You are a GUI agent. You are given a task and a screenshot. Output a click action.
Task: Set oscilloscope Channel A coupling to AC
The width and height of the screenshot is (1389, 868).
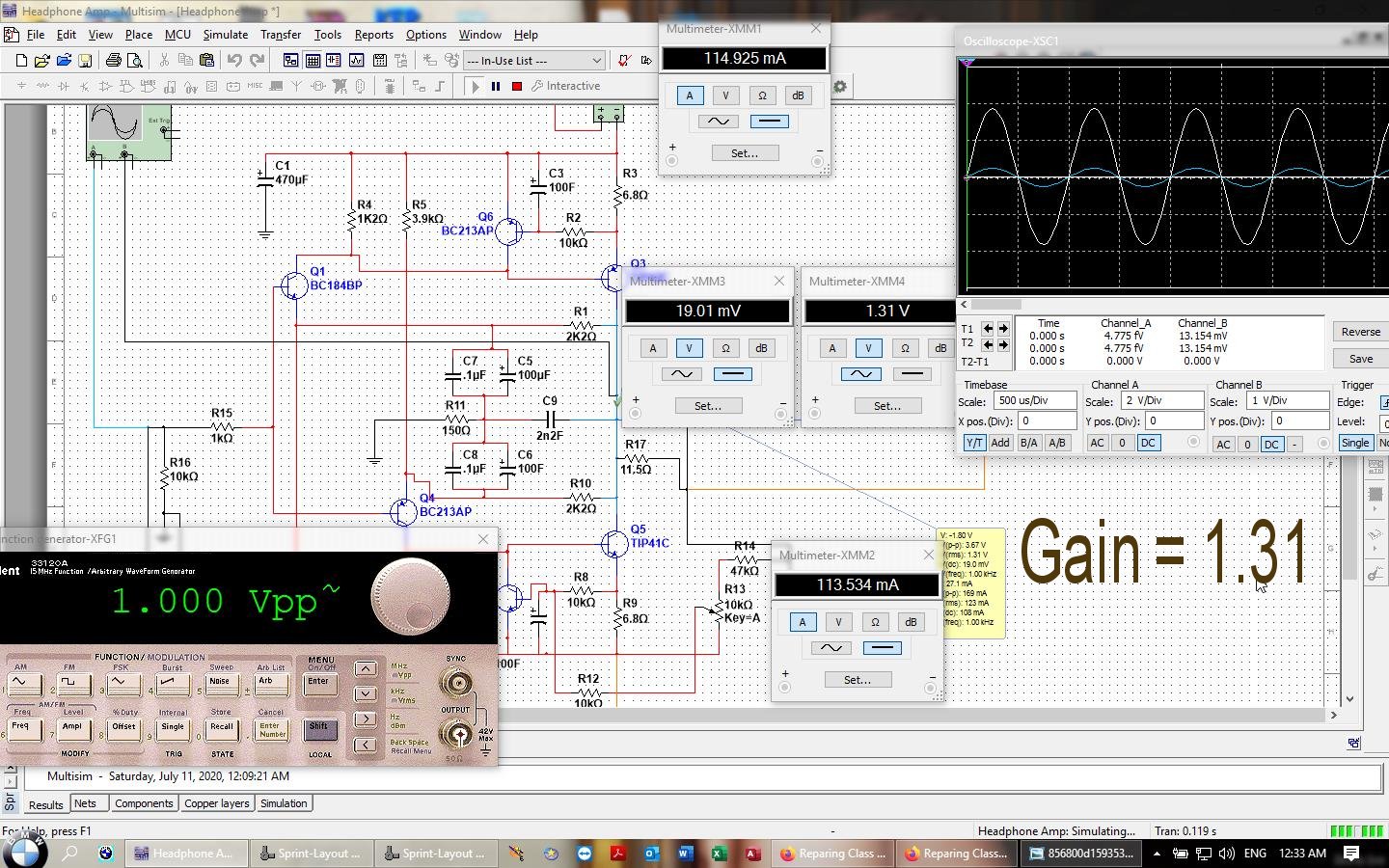pyautogui.click(x=1097, y=443)
